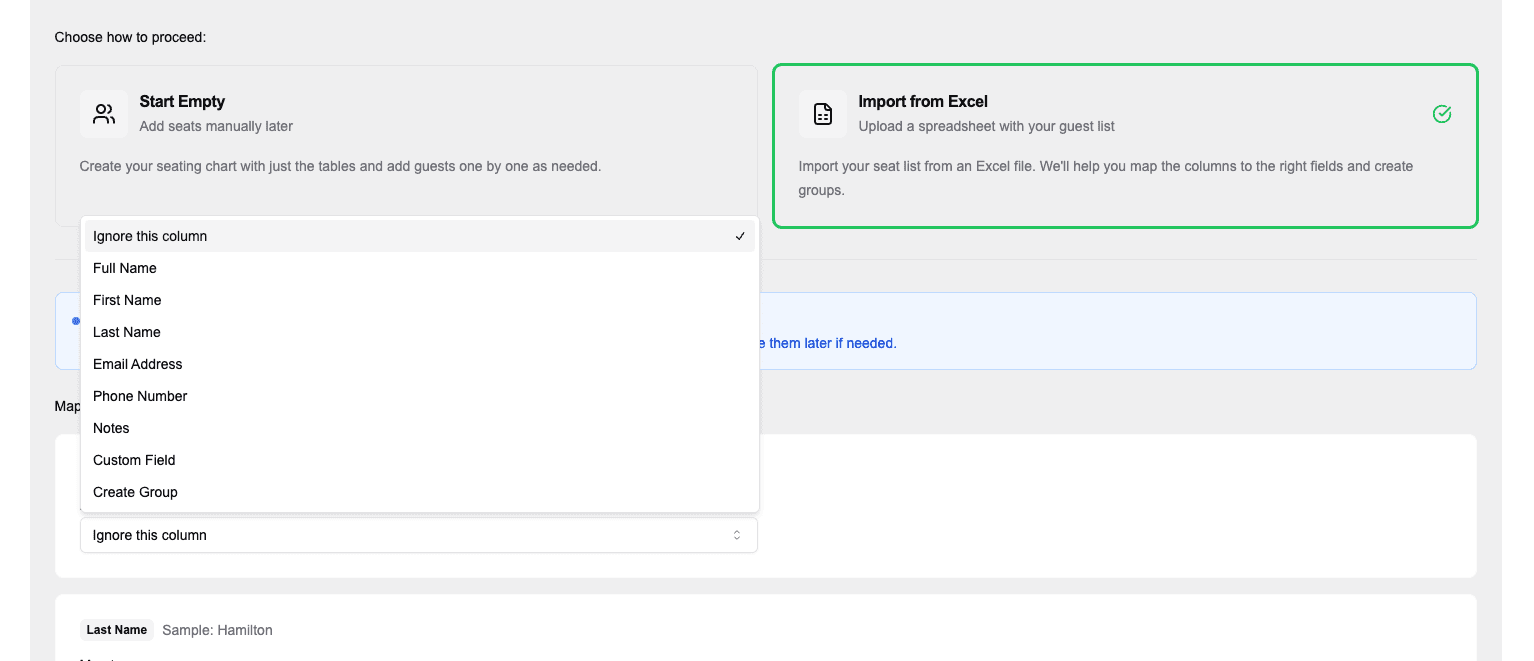This screenshot has height=661, width=1534.
Task: Open the Ignore this column combo box
Action: point(418,535)
